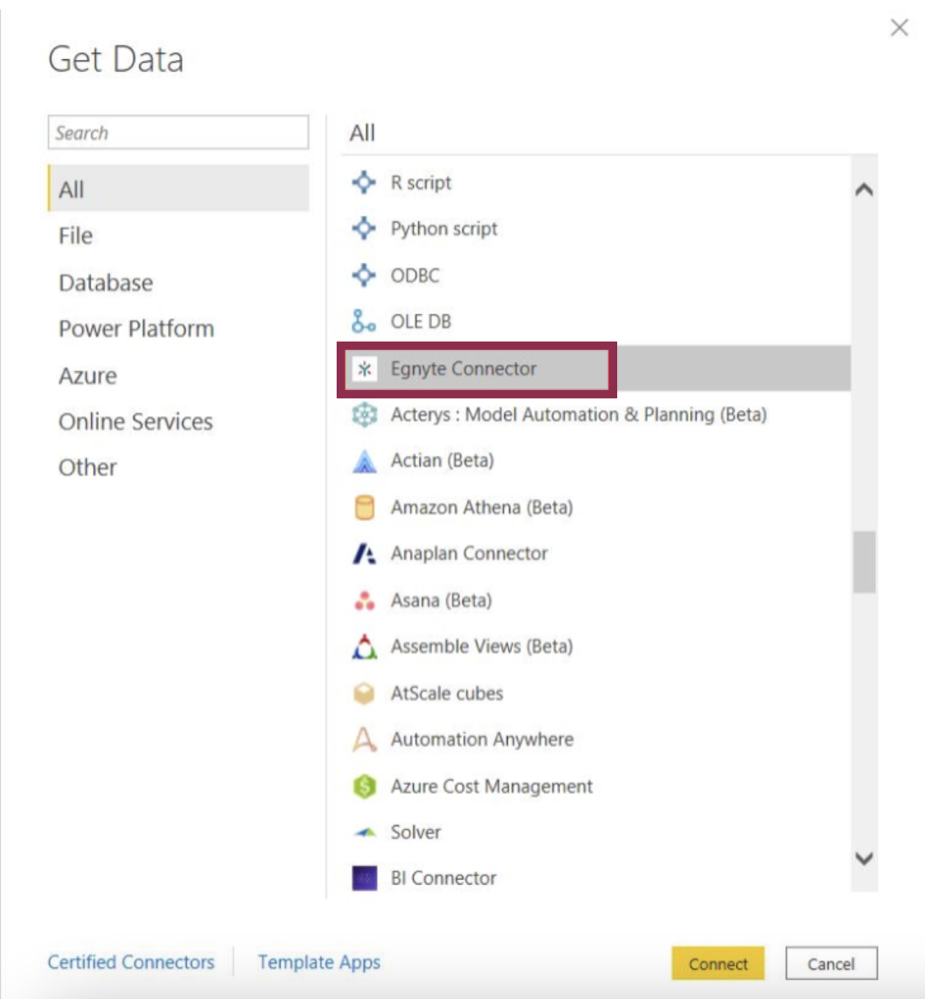The image size is (925, 999).
Task: Select the AtScale cubes label
Action: click(447, 693)
